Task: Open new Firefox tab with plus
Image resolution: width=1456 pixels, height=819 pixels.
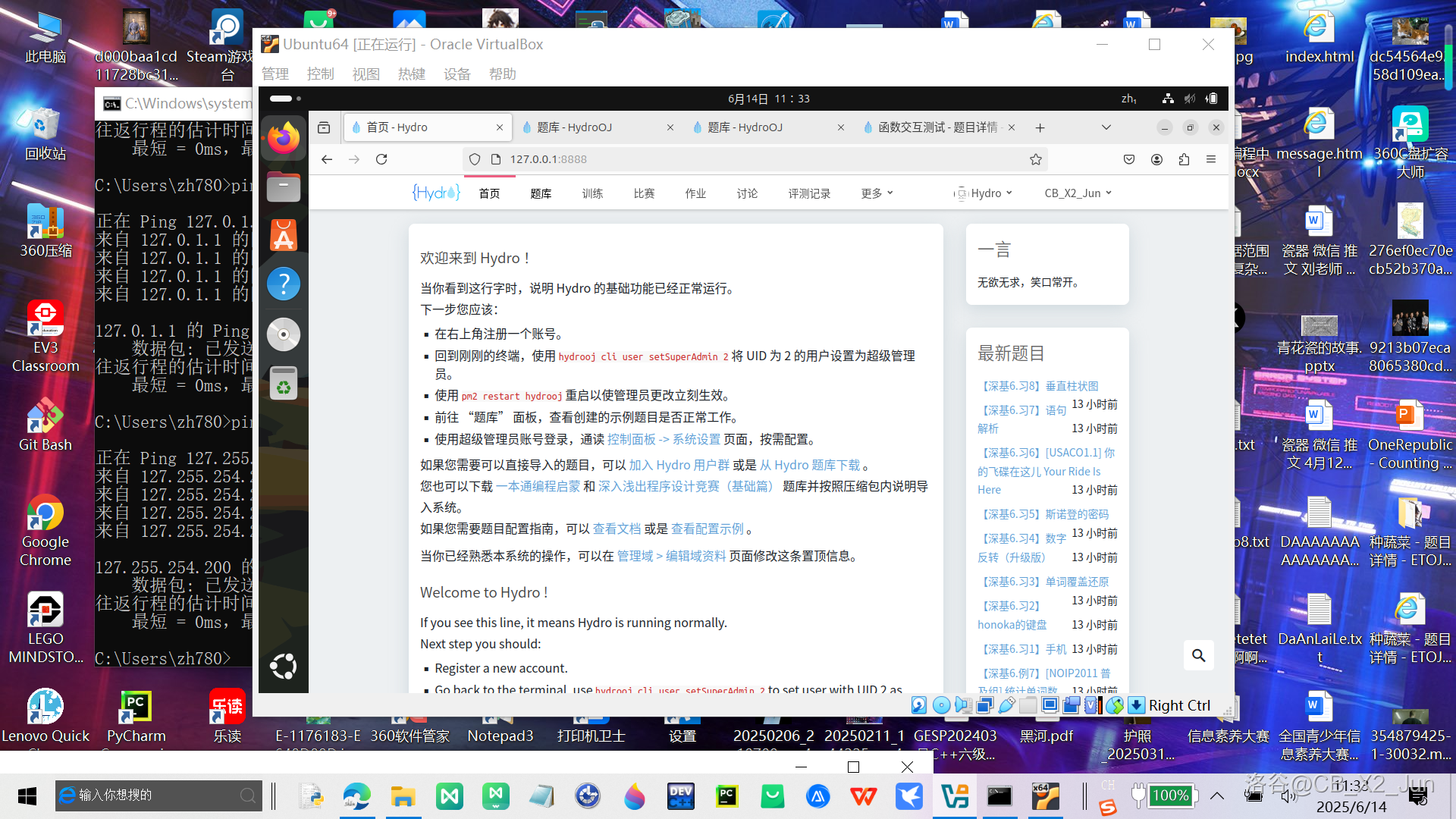Action: (1040, 127)
